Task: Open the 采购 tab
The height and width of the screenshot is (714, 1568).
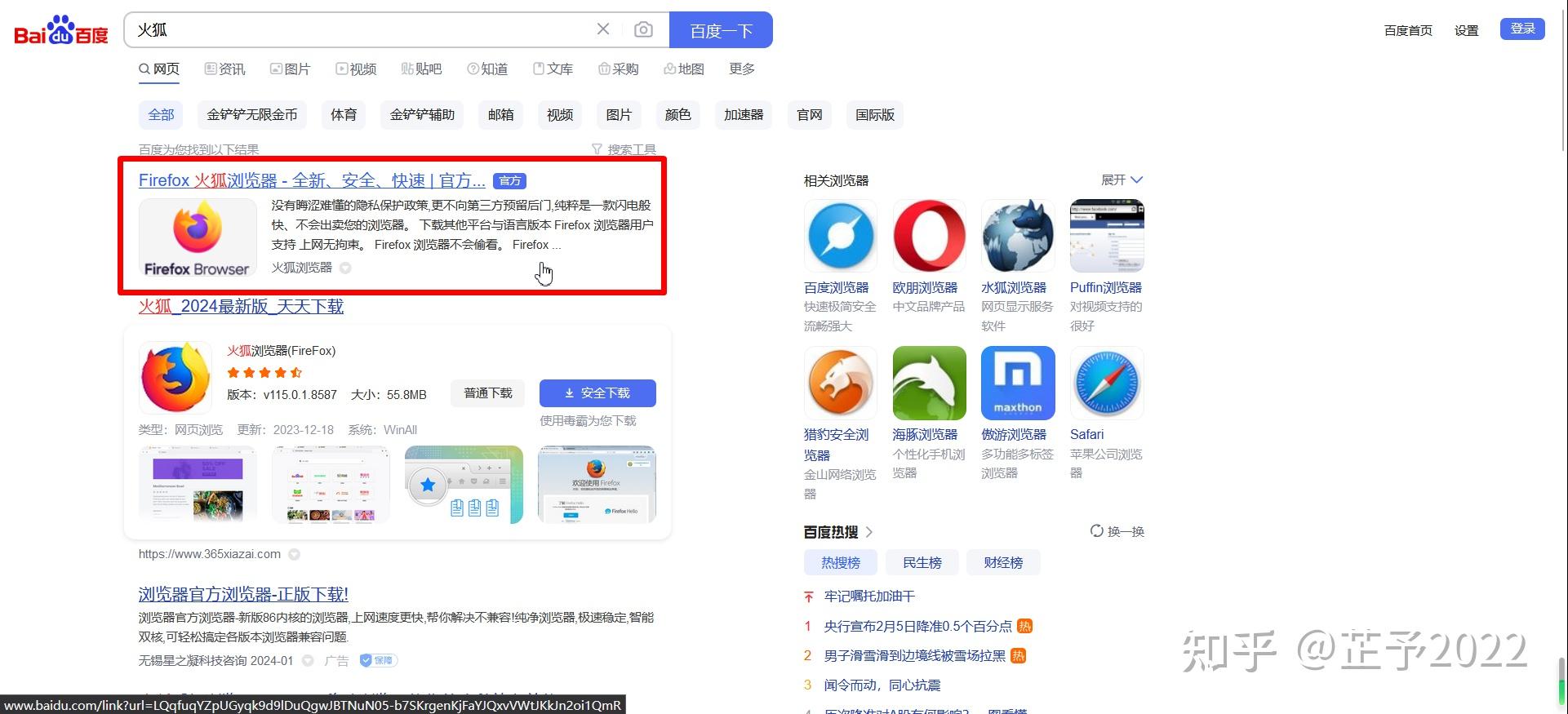Action: [618, 69]
